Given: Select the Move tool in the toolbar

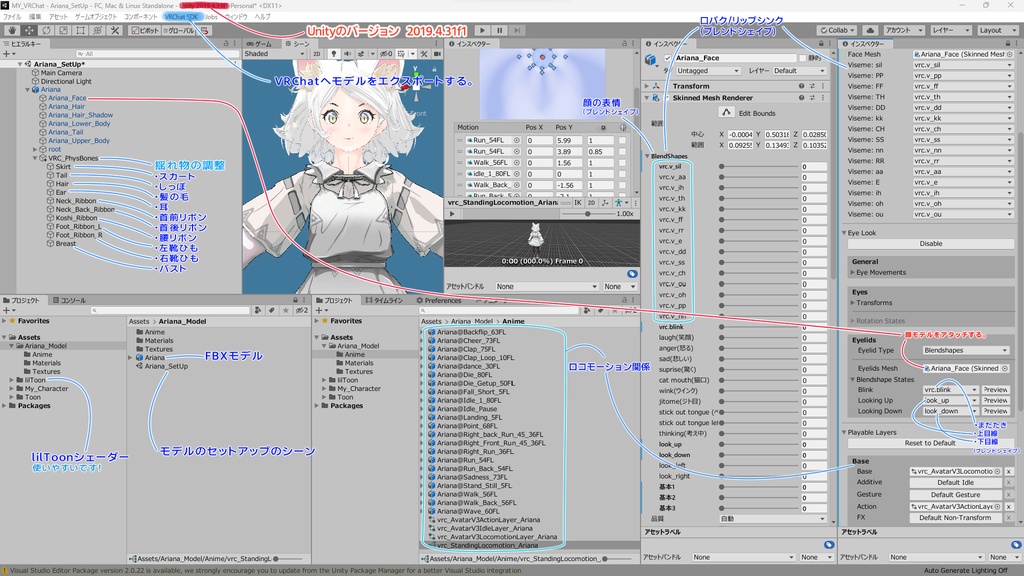Looking at the screenshot, I should point(31,31).
